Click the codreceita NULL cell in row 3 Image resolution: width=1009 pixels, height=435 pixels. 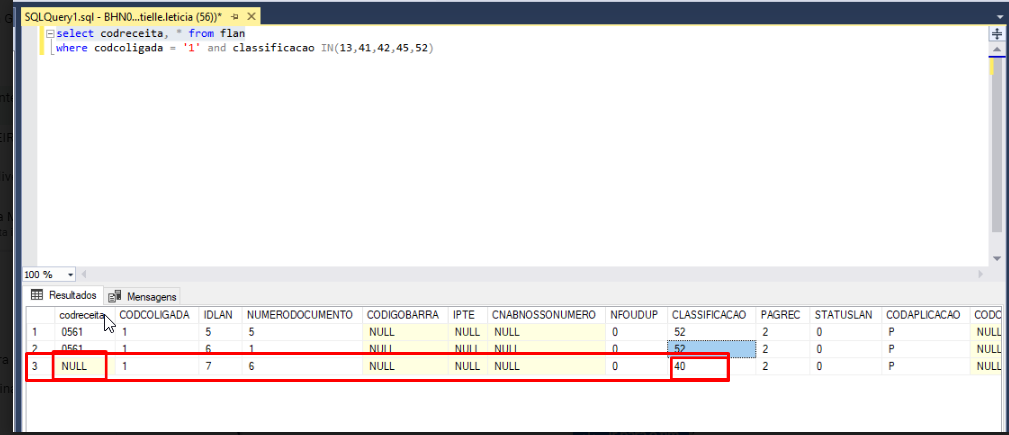click(x=85, y=366)
